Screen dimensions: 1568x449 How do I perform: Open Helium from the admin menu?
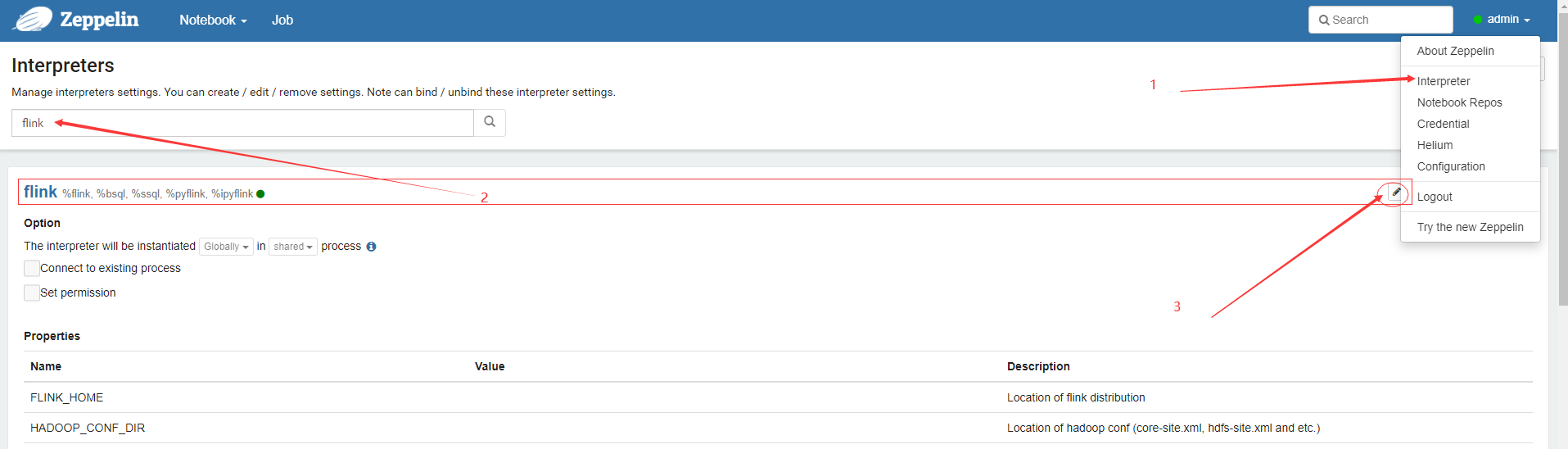coord(1435,145)
